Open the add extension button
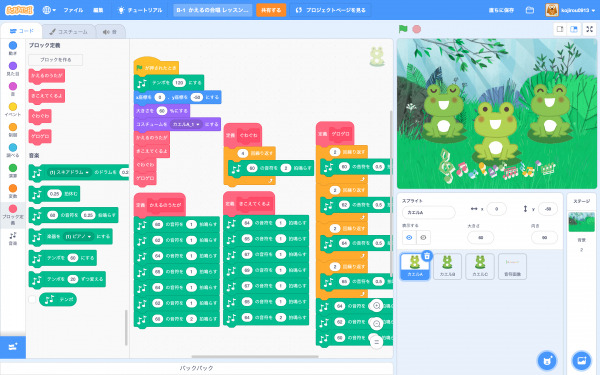Viewport: 600px width, 375px height. pyautogui.click(x=13, y=347)
